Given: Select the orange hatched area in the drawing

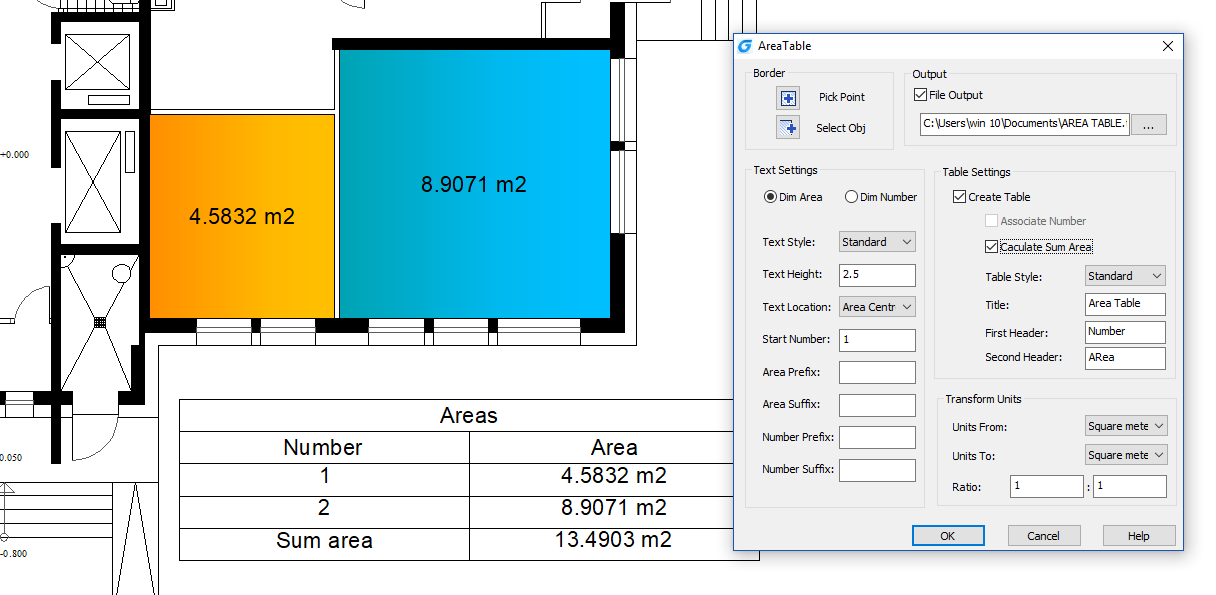Looking at the screenshot, I should 242,216.
